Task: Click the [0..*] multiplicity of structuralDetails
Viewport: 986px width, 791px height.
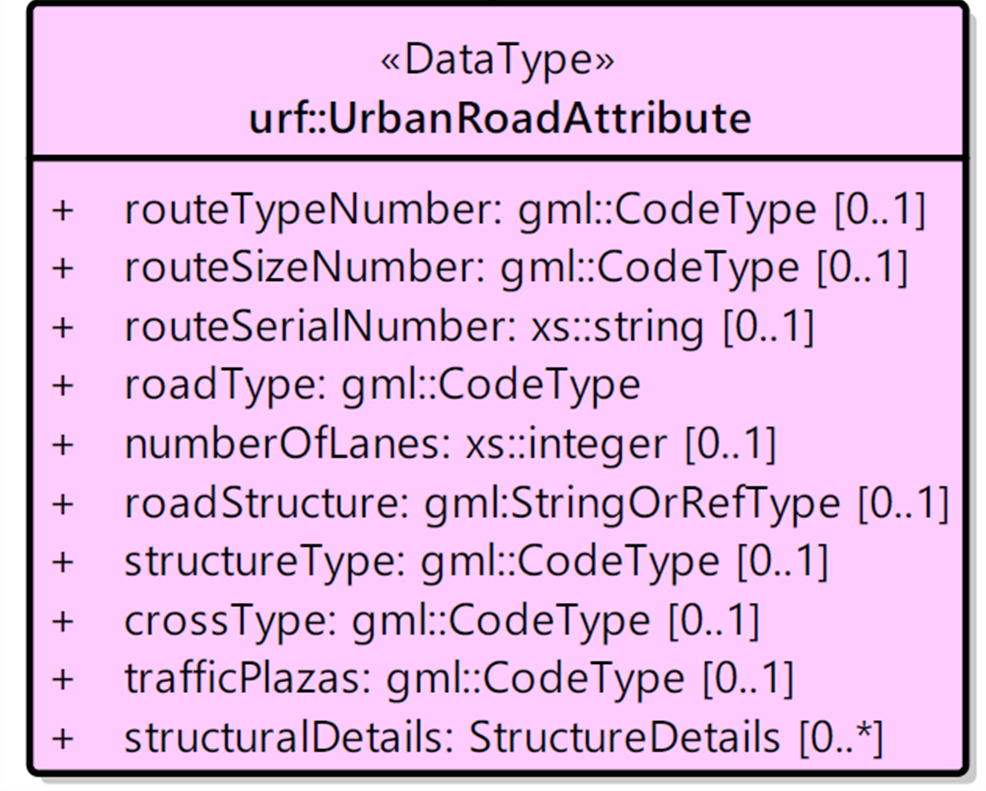Action: coord(841,737)
